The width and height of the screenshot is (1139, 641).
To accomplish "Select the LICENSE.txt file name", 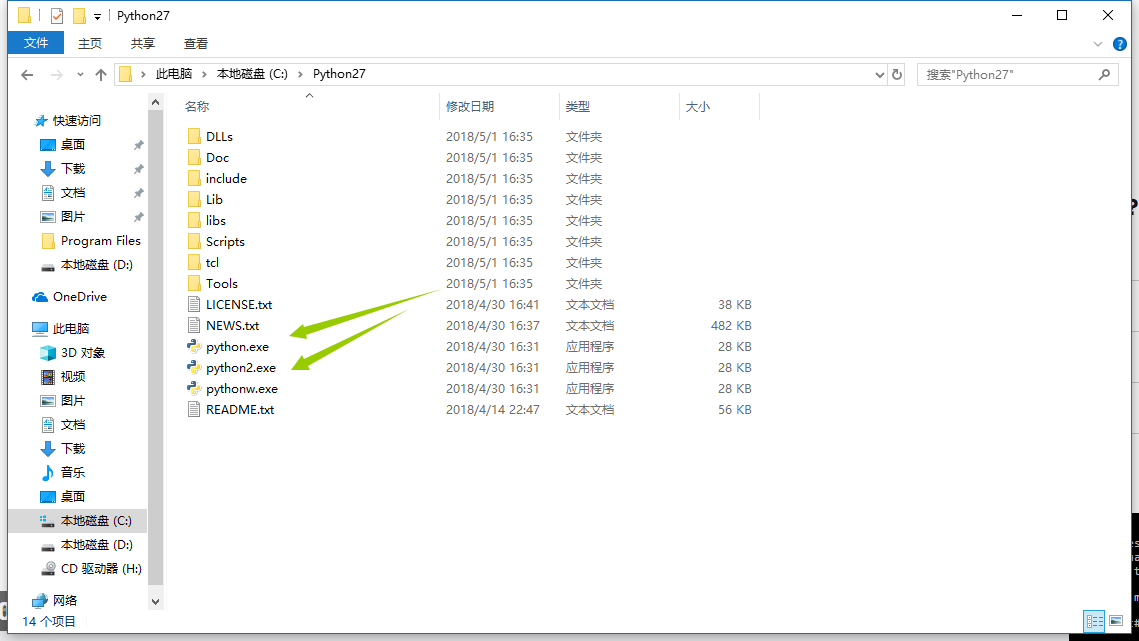I will [239, 305].
